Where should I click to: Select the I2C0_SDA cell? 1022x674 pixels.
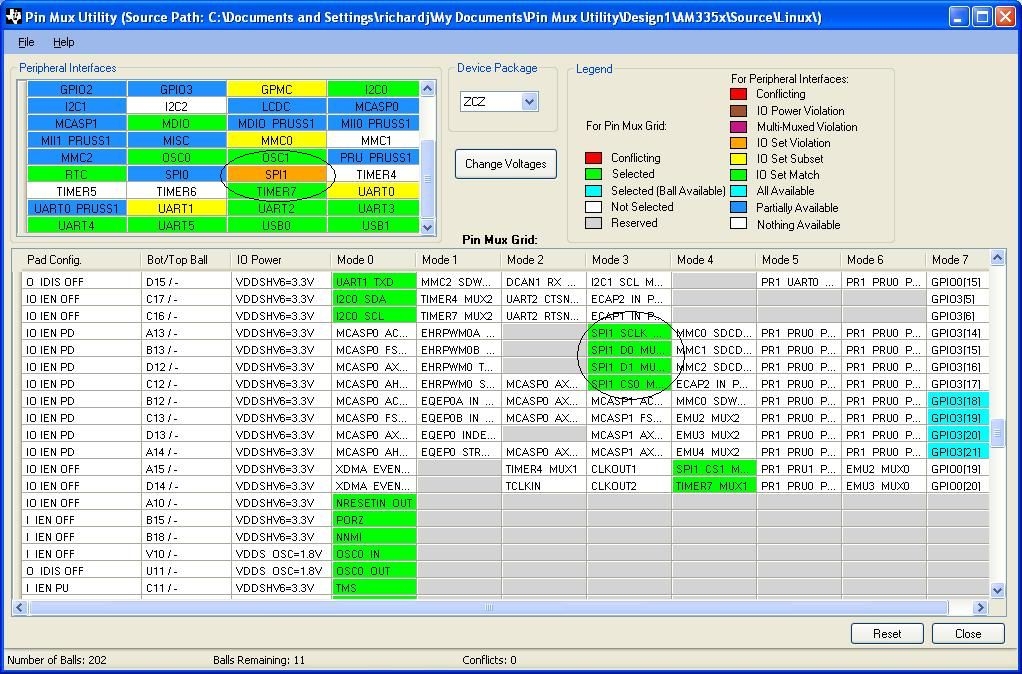tap(373, 299)
